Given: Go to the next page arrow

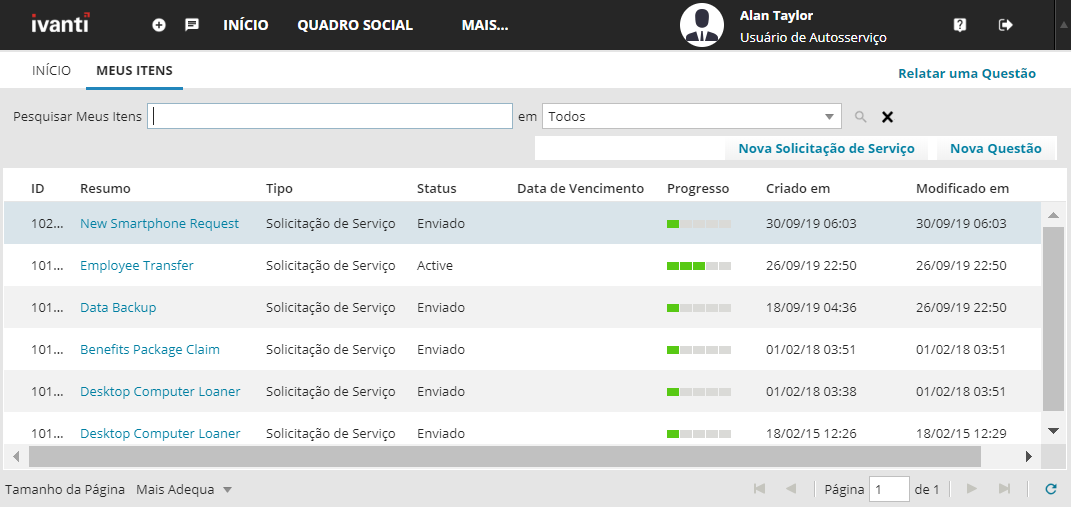Looking at the screenshot, I should click(x=971, y=489).
